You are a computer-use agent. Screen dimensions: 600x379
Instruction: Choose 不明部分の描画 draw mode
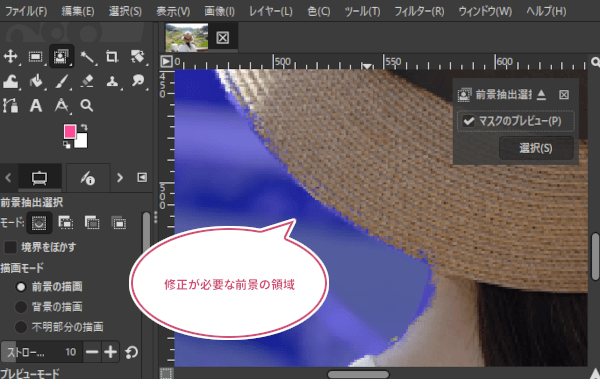(x=21, y=327)
